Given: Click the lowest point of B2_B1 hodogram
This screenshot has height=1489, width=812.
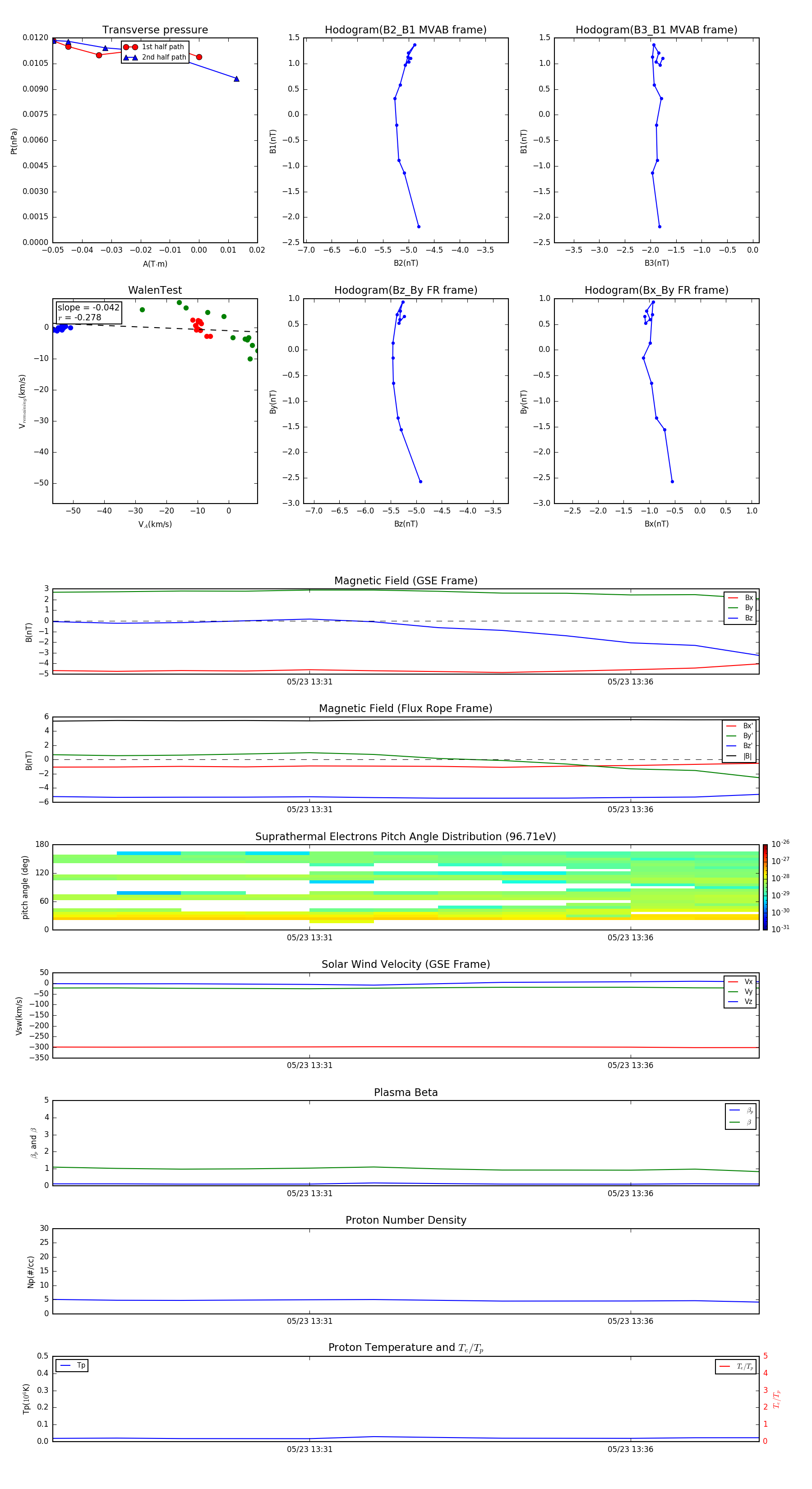Looking at the screenshot, I should pyautogui.click(x=419, y=227).
